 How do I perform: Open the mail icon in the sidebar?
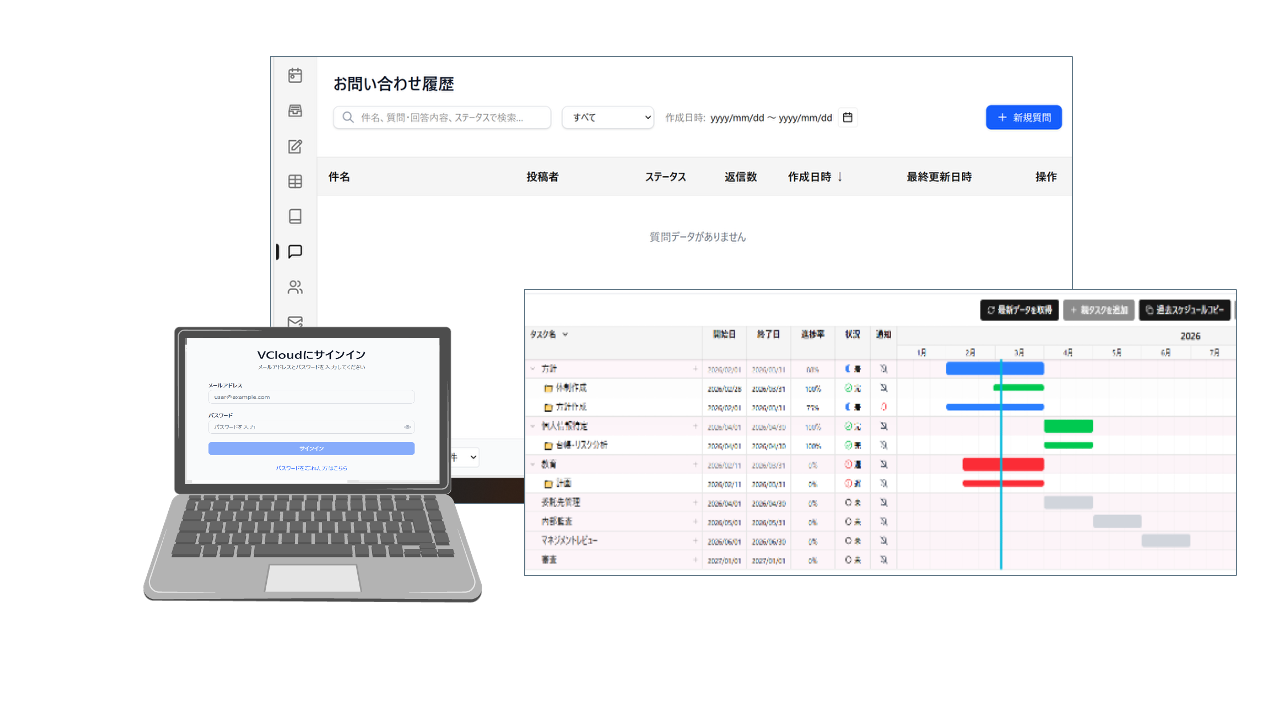click(294, 322)
